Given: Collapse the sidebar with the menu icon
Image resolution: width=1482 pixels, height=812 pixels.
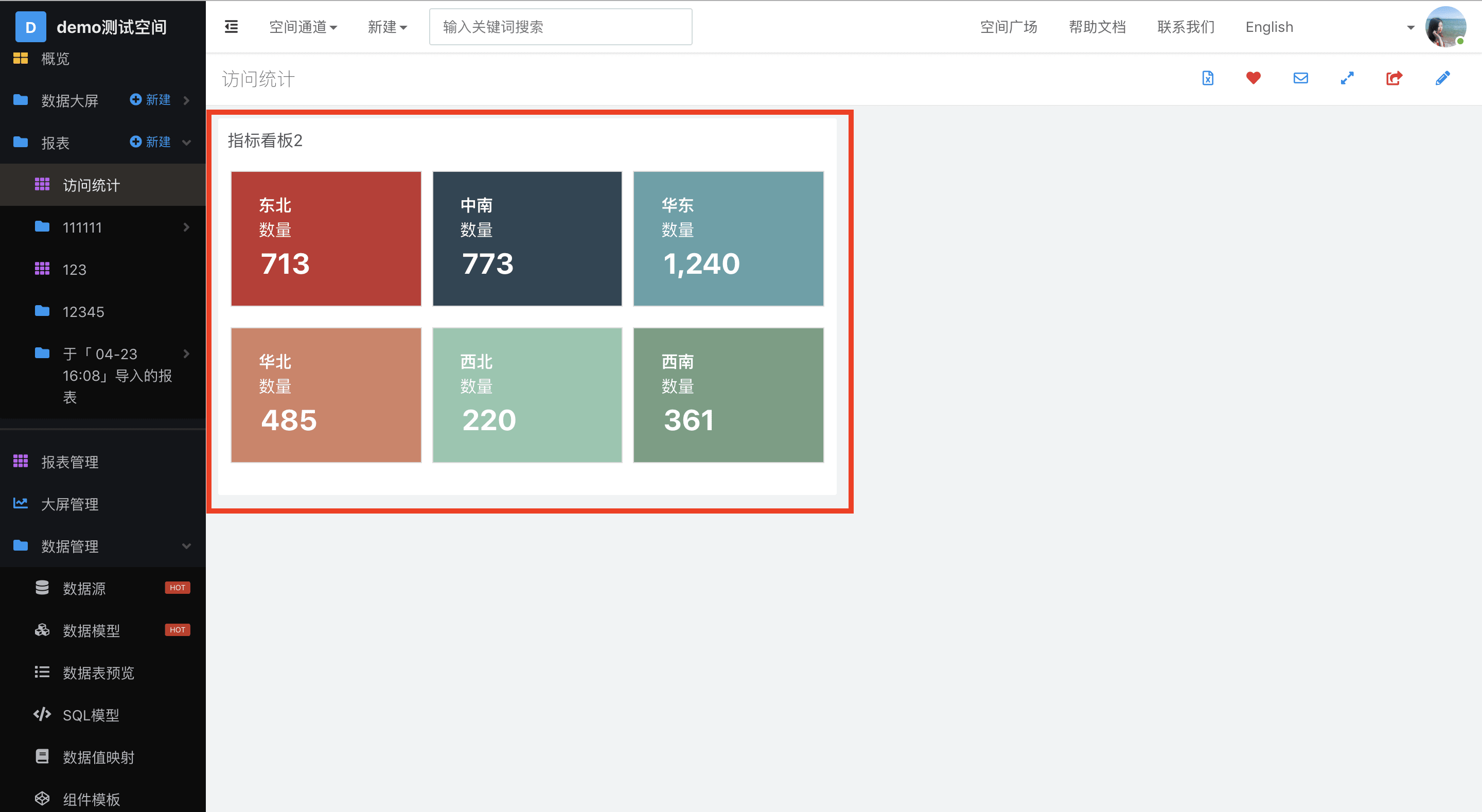Looking at the screenshot, I should pos(231,27).
